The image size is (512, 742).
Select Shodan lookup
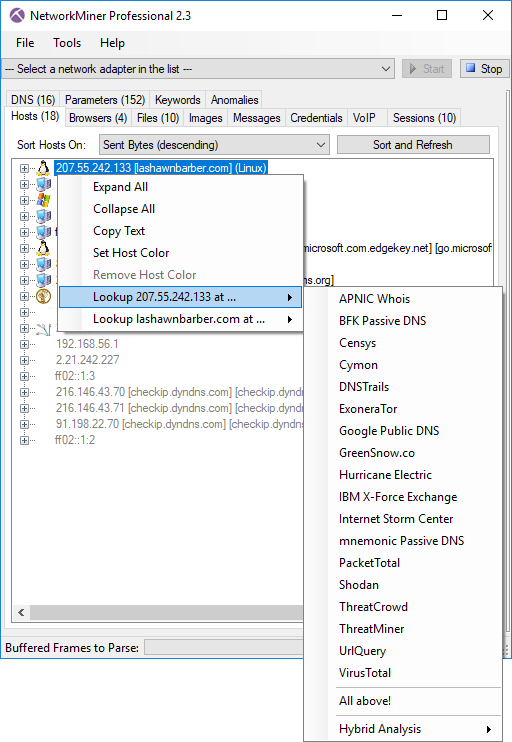point(403,585)
